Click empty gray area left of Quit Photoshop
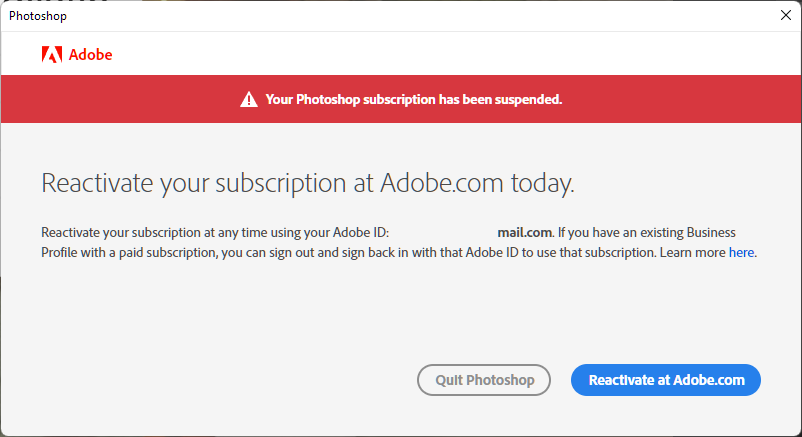This screenshot has width=802, height=437. (x=220, y=380)
